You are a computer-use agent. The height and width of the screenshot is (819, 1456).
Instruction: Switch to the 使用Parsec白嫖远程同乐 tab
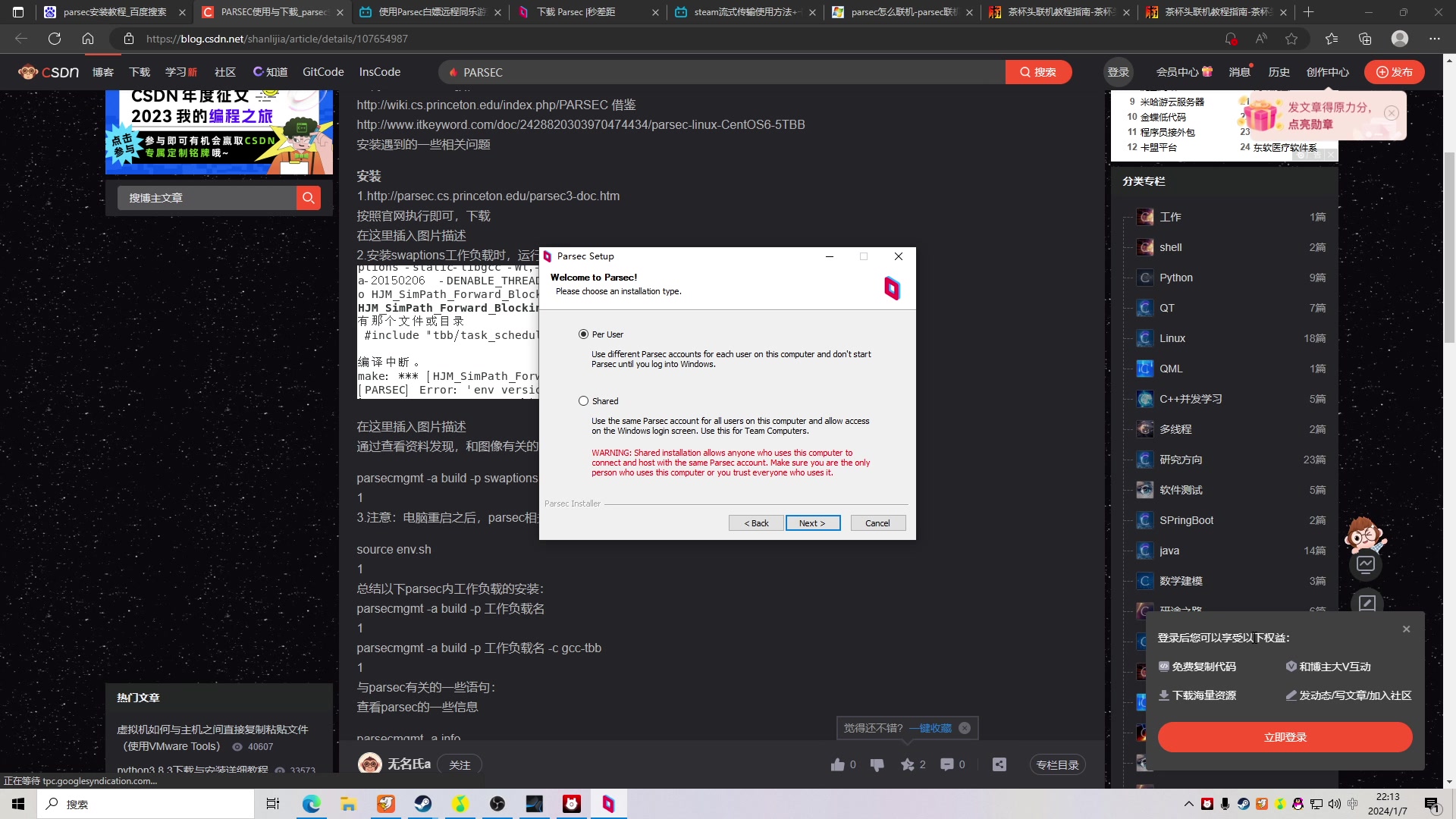coord(429,12)
